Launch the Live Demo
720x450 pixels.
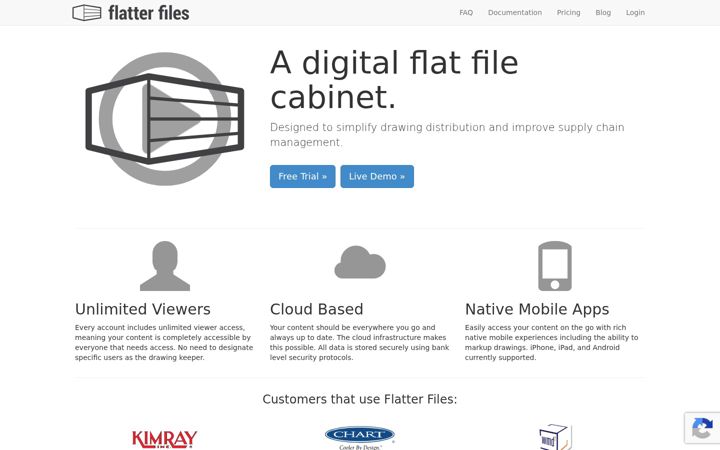(x=377, y=176)
